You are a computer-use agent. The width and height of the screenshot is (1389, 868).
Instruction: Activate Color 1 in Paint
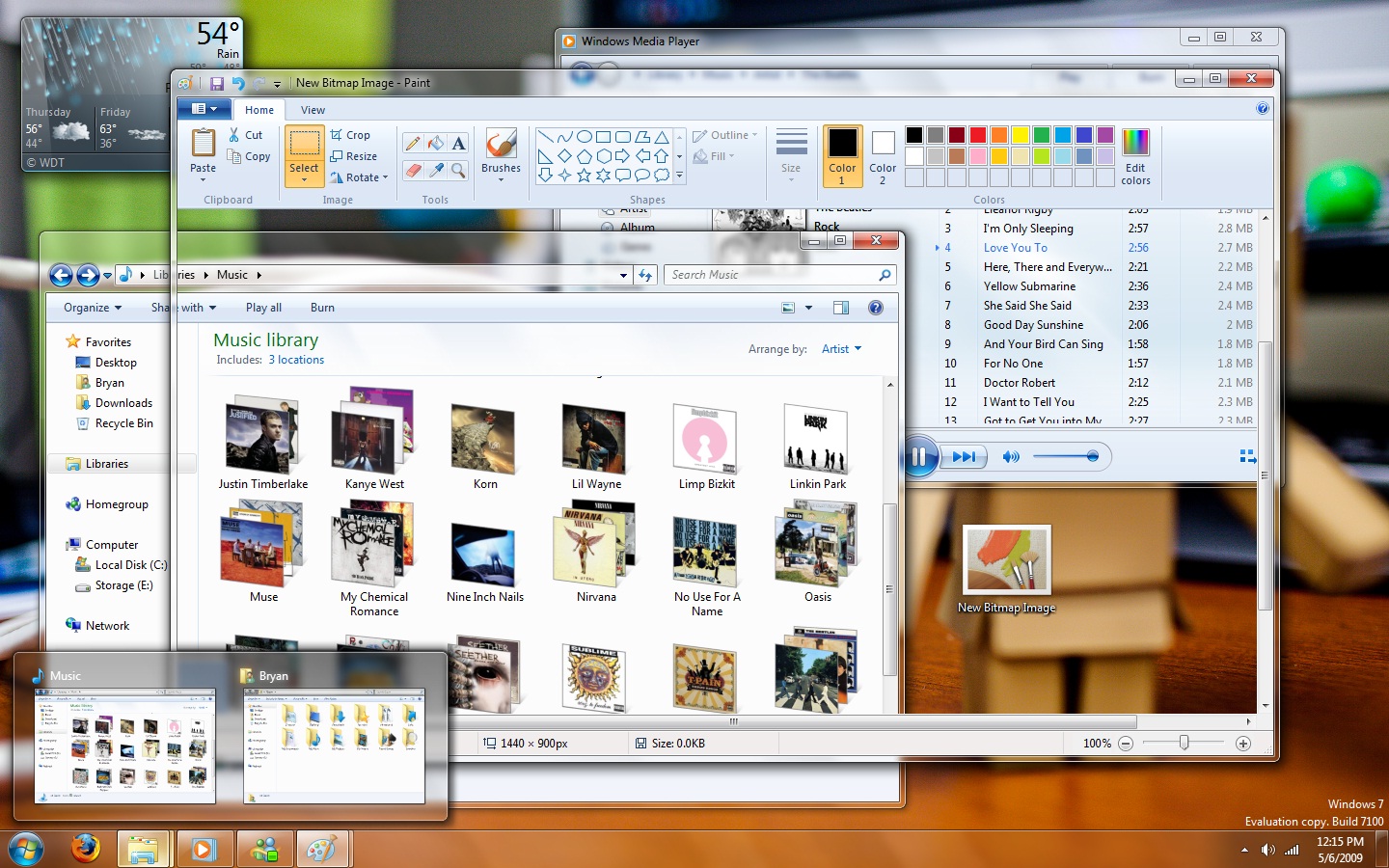tap(842, 155)
